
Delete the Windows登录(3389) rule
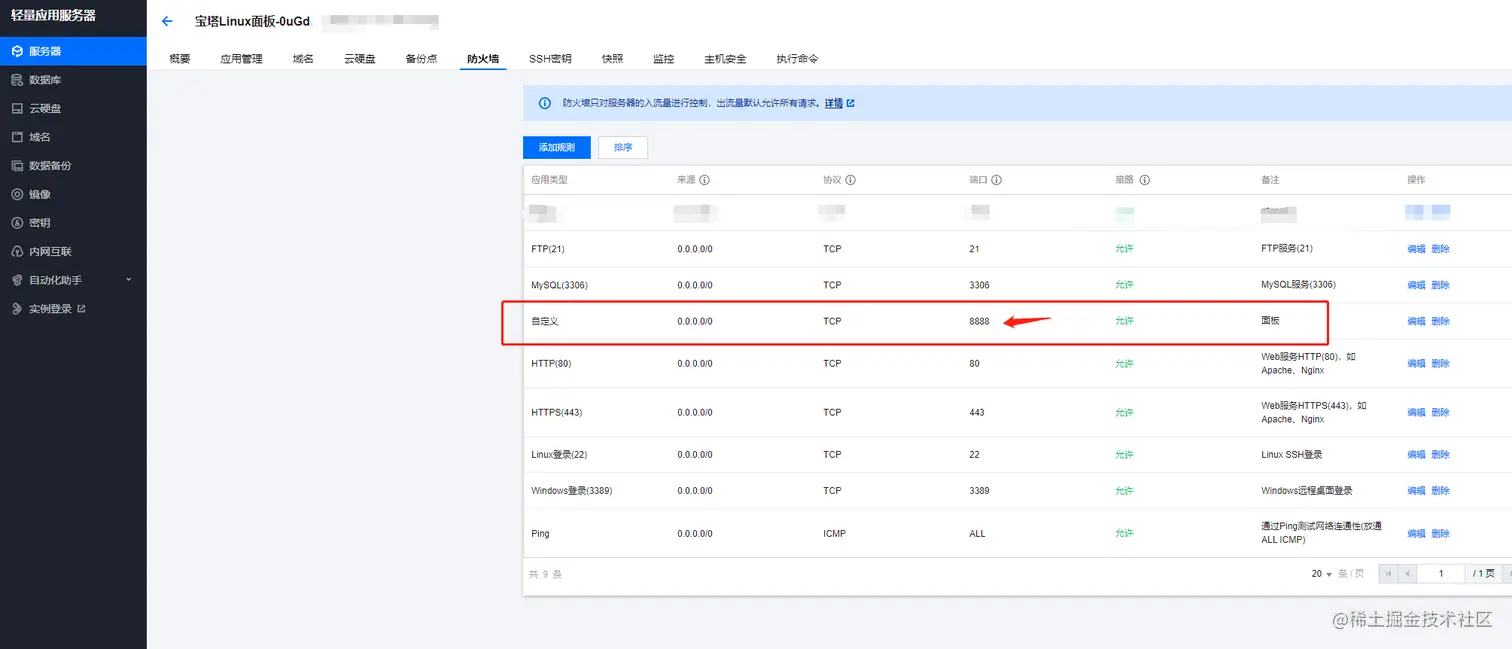point(1440,490)
